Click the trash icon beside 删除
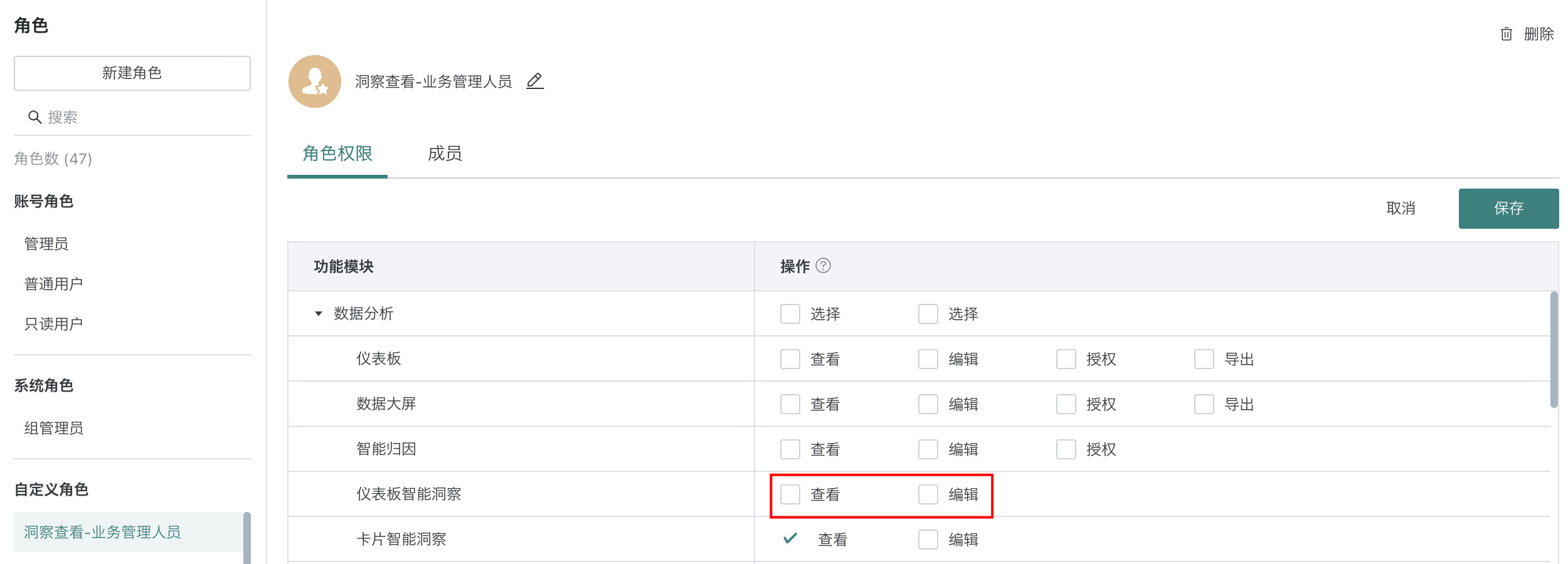The height and width of the screenshot is (564, 1568). point(1506,34)
